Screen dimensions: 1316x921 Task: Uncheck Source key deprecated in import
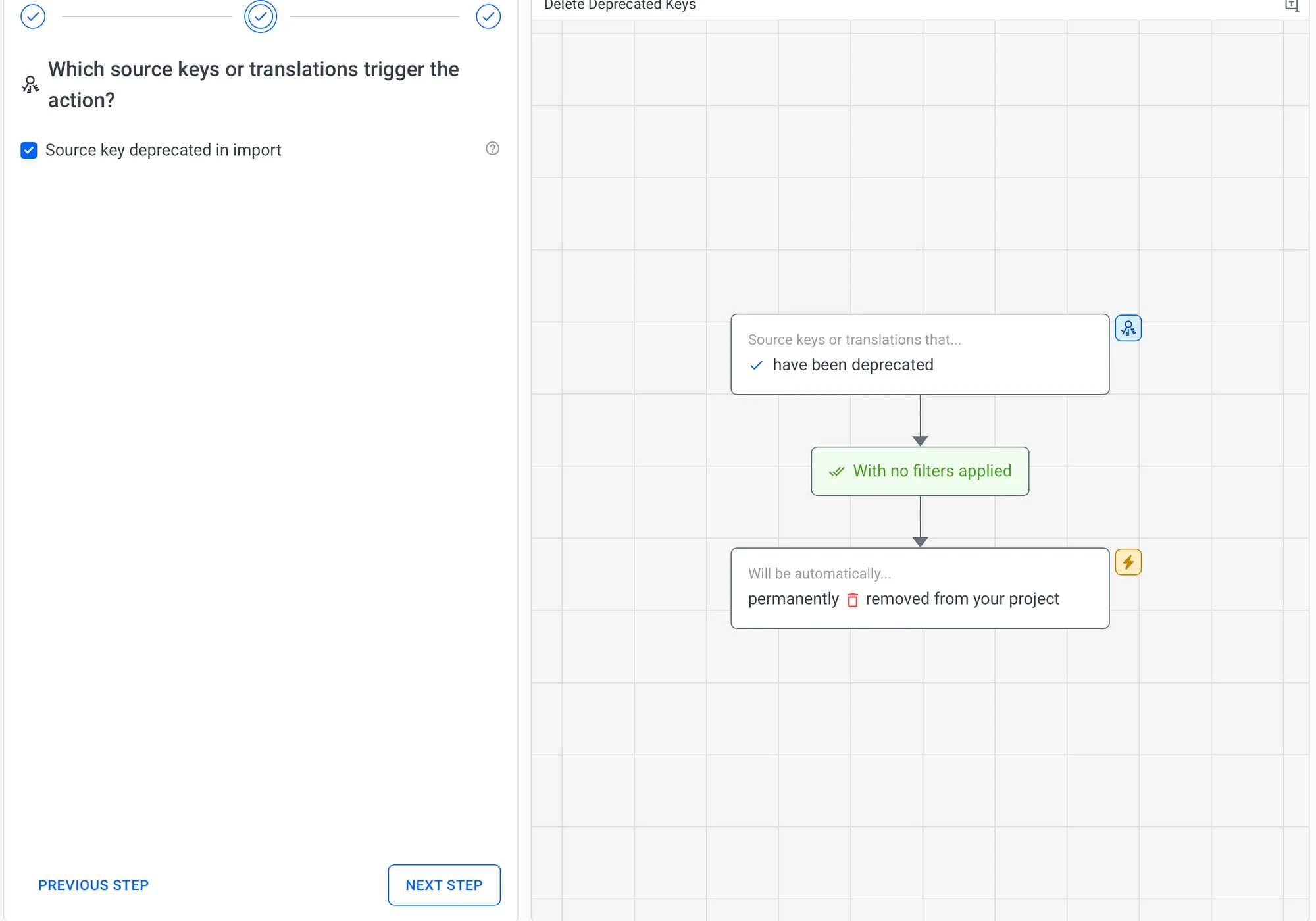click(29, 151)
